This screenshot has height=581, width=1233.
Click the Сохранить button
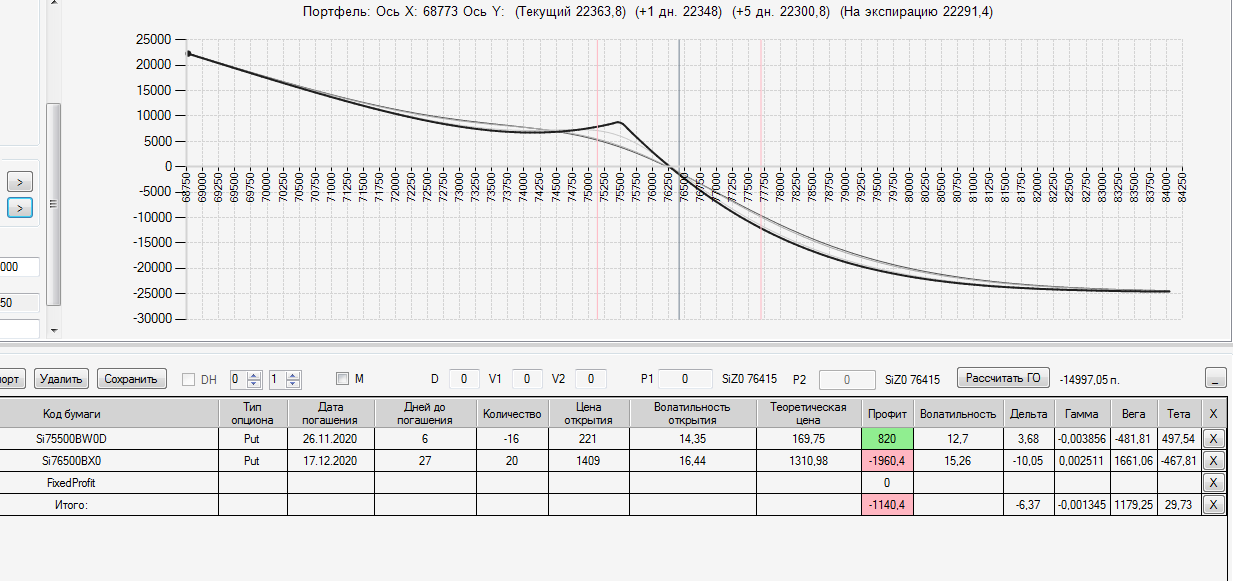(x=131, y=379)
